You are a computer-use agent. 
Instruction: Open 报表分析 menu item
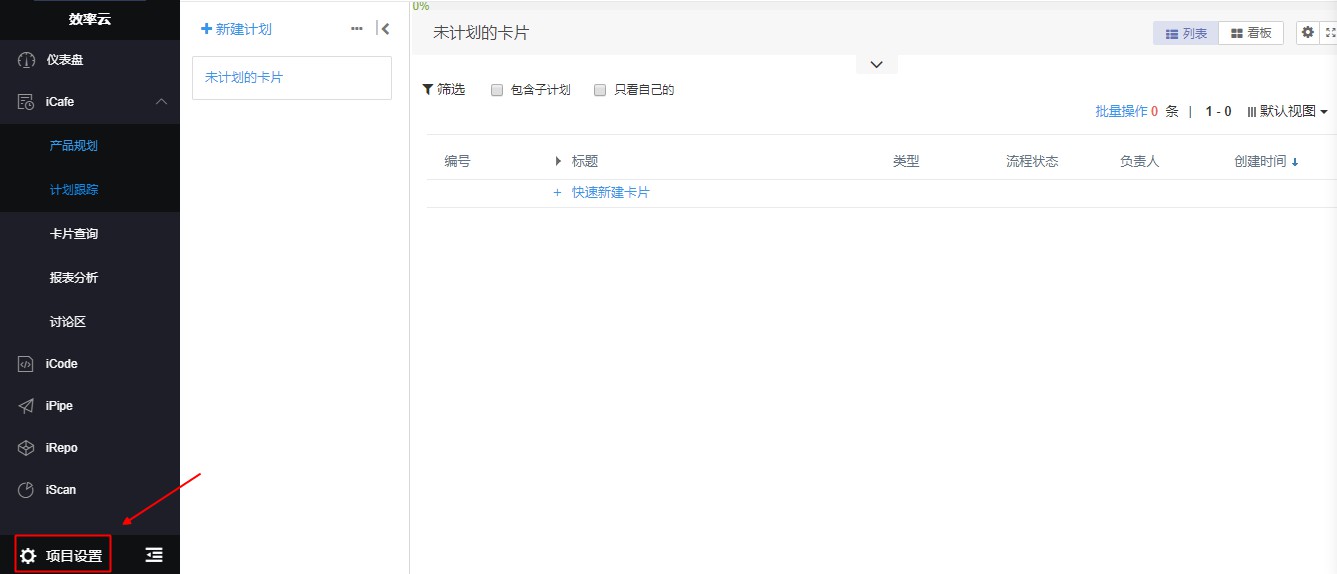[74, 278]
